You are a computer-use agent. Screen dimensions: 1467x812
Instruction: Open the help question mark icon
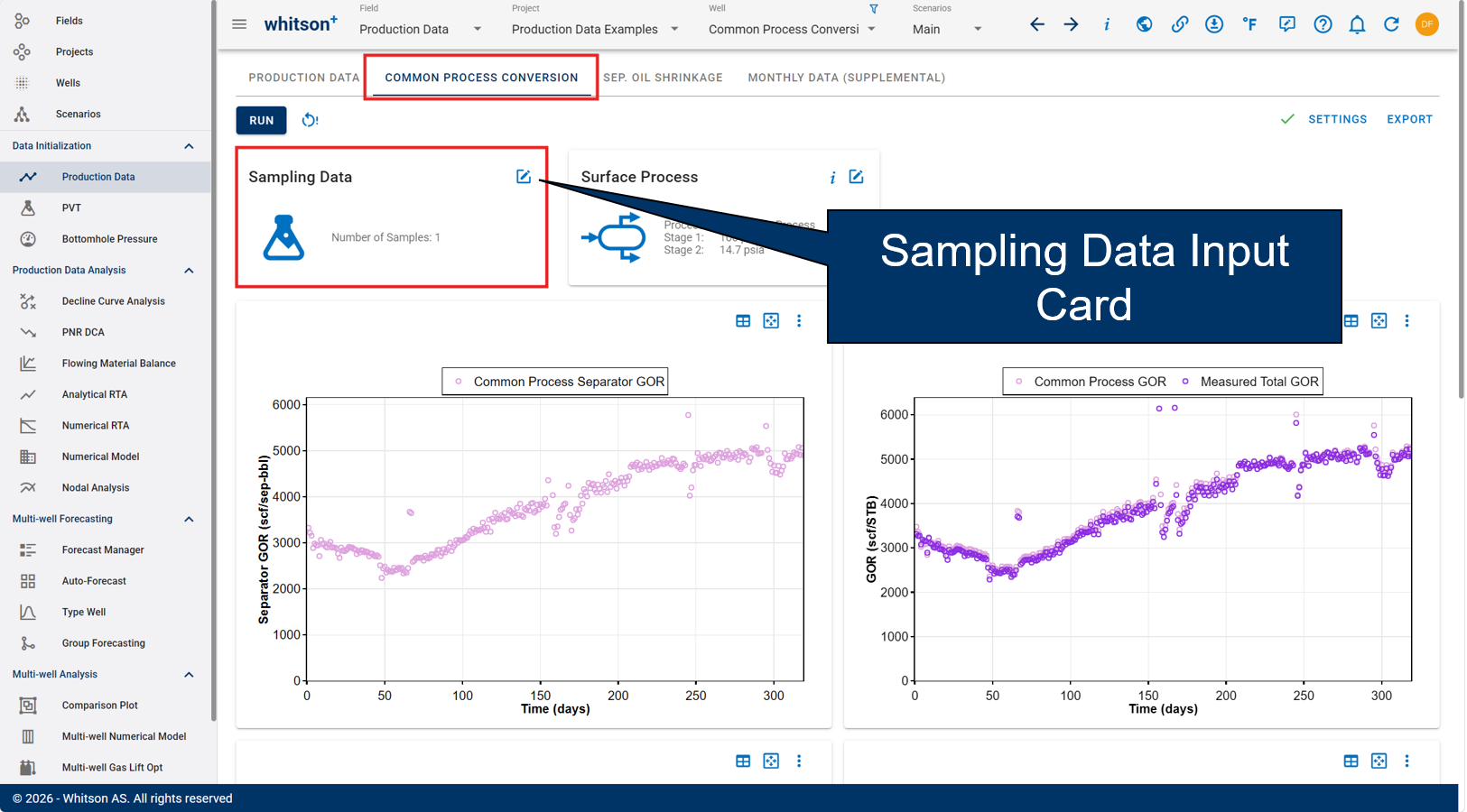(1323, 24)
